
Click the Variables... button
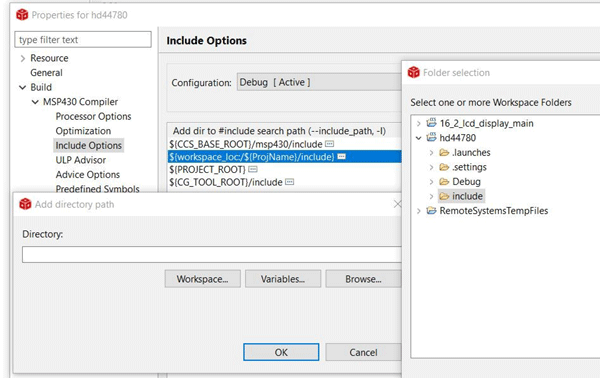click(x=283, y=279)
